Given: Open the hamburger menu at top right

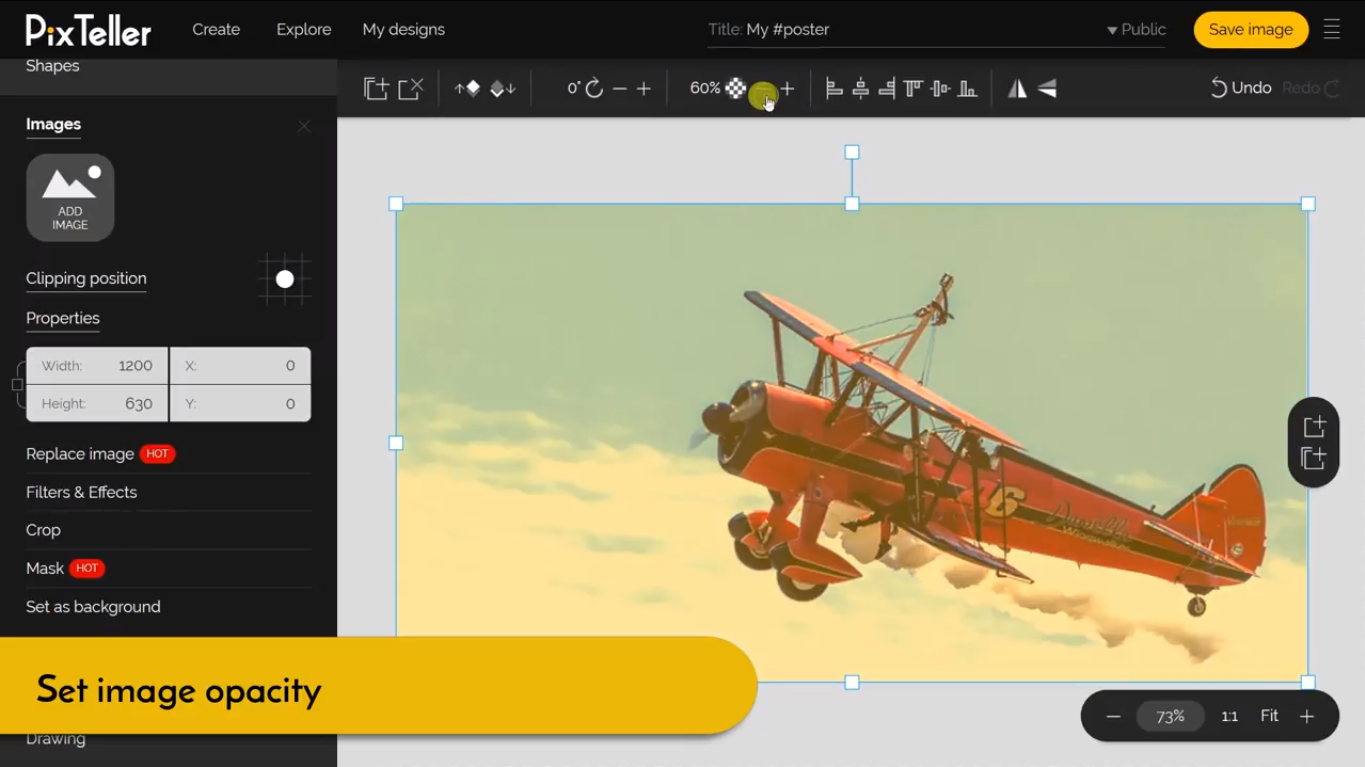Looking at the screenshot, I should [1331, 30].
